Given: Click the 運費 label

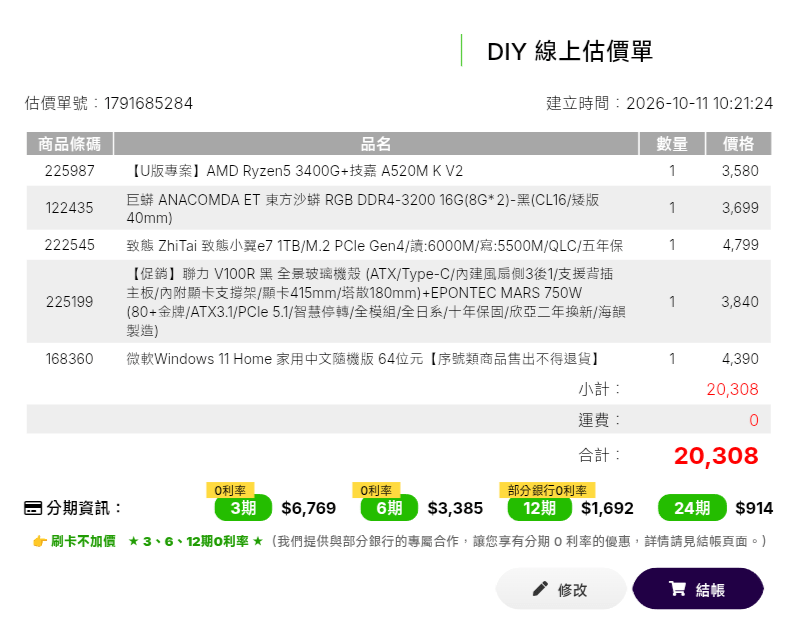Looking at the screenshot, I should click(x=600, y=420).
